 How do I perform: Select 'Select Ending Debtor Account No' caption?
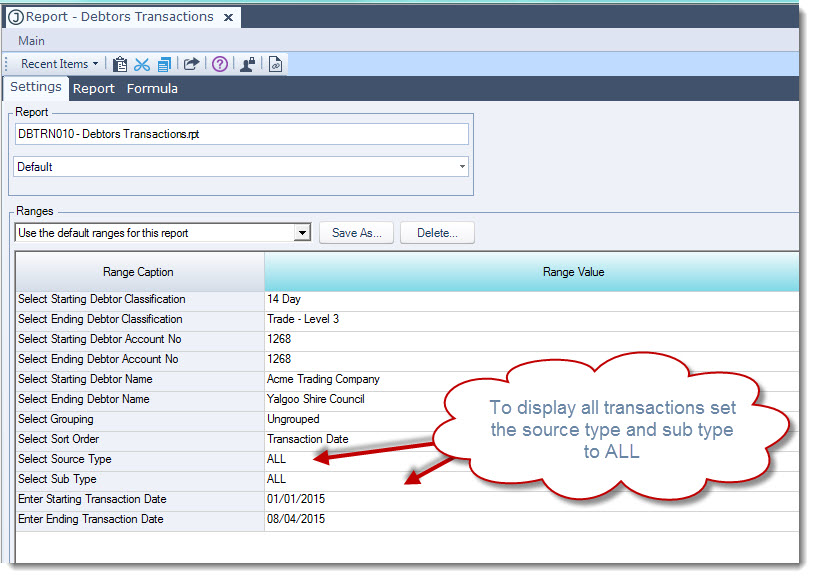140,359
